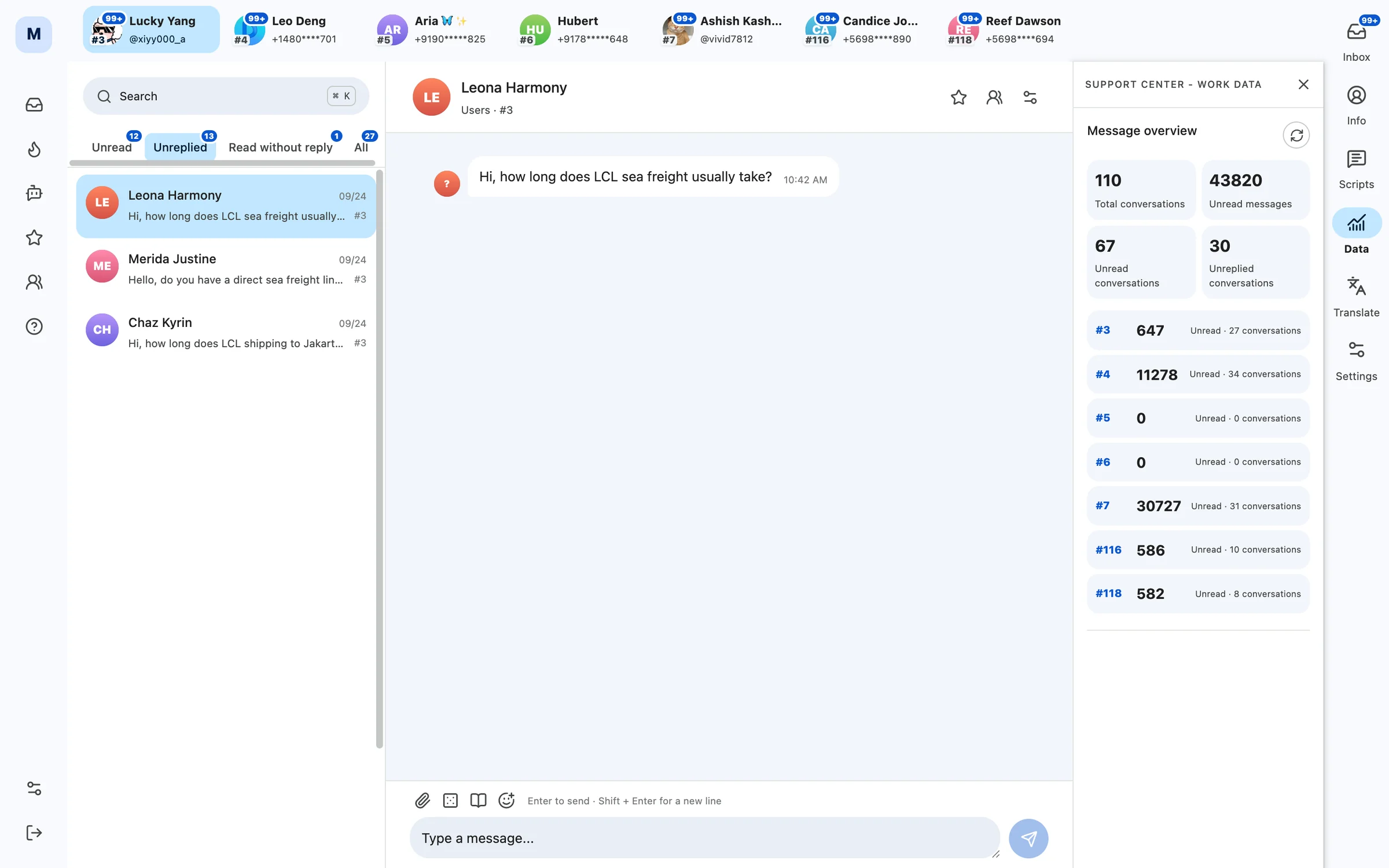Refresh the Message overview data

(1296, 135)
